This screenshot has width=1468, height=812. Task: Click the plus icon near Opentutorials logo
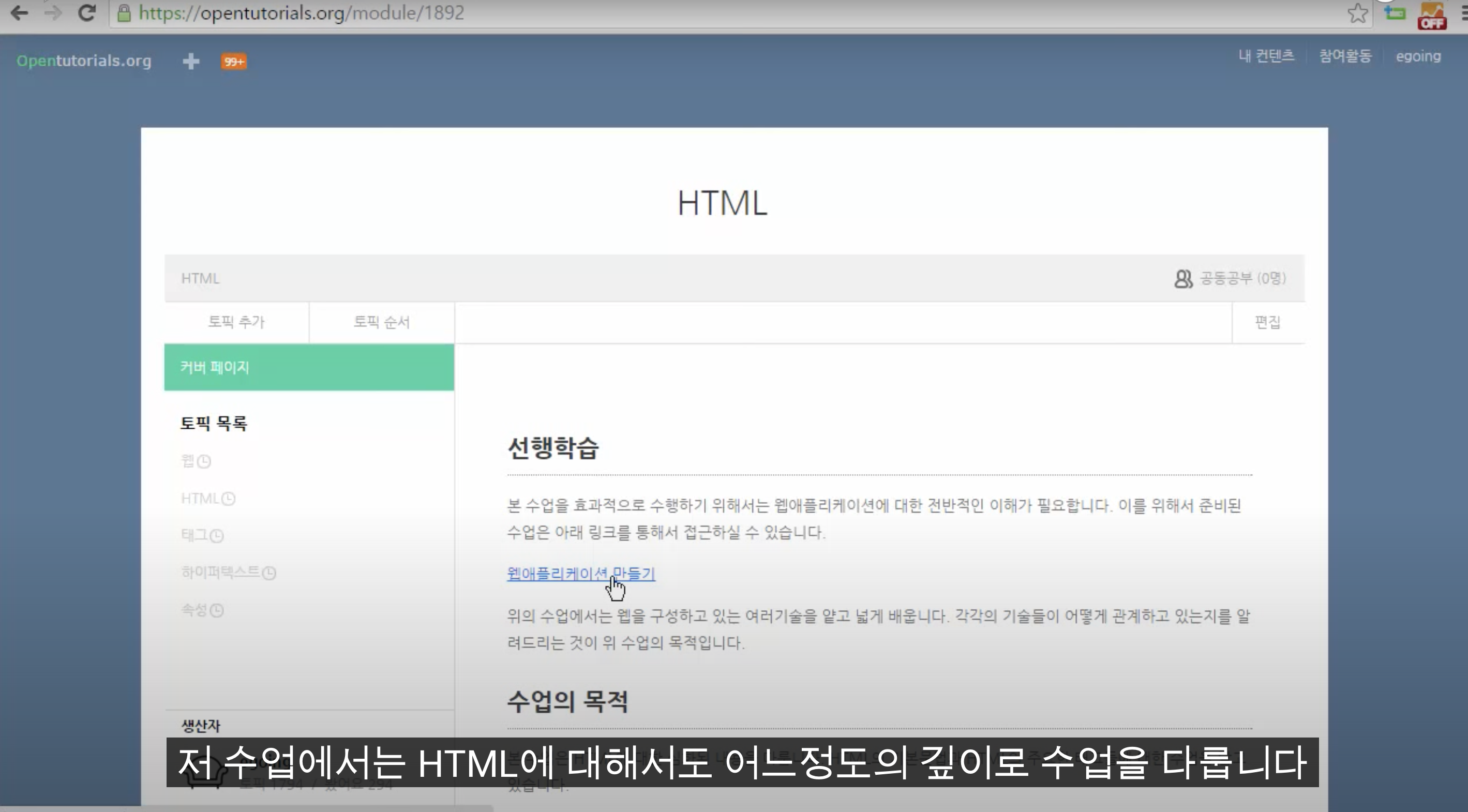coord(191,61)
